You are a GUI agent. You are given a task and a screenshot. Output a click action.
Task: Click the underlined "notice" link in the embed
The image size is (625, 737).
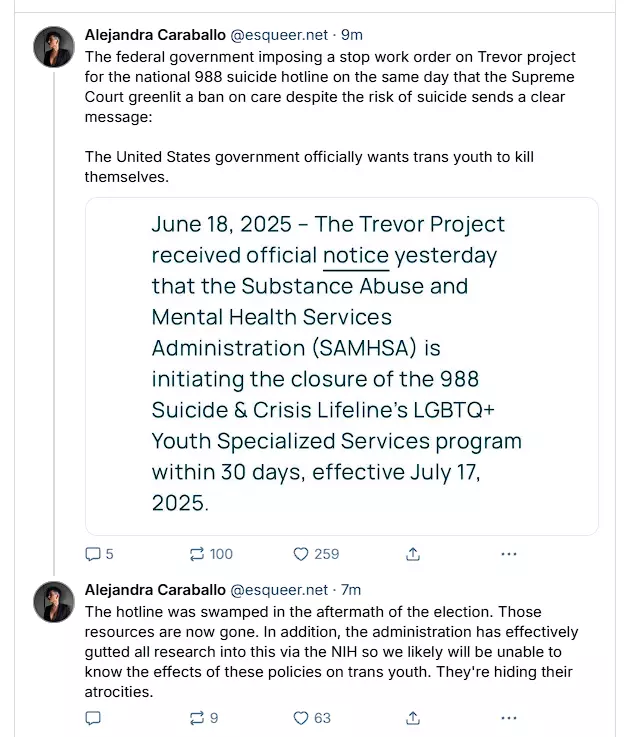355,255
